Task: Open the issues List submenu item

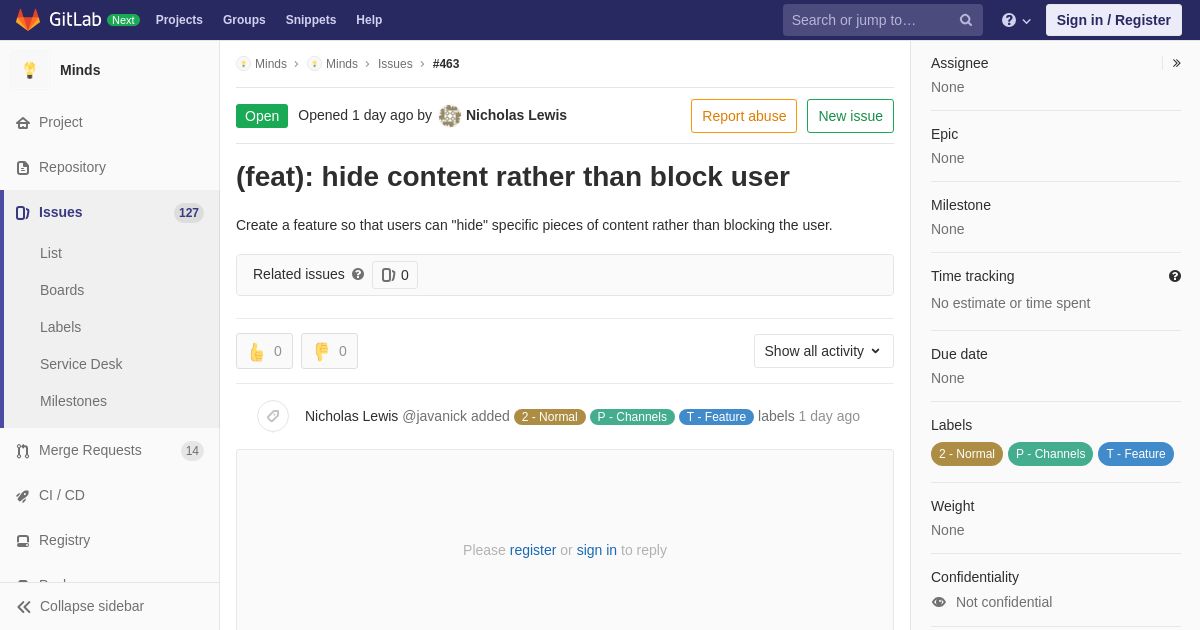Action: tap(51, 253)
